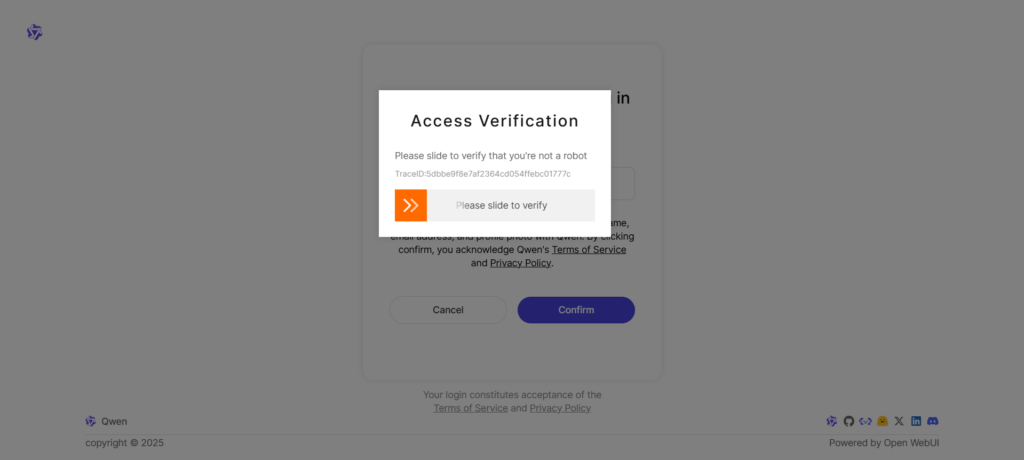Open the Discord icon link
This screenshot has width=1024, height=460.
[x=932, y=421]
